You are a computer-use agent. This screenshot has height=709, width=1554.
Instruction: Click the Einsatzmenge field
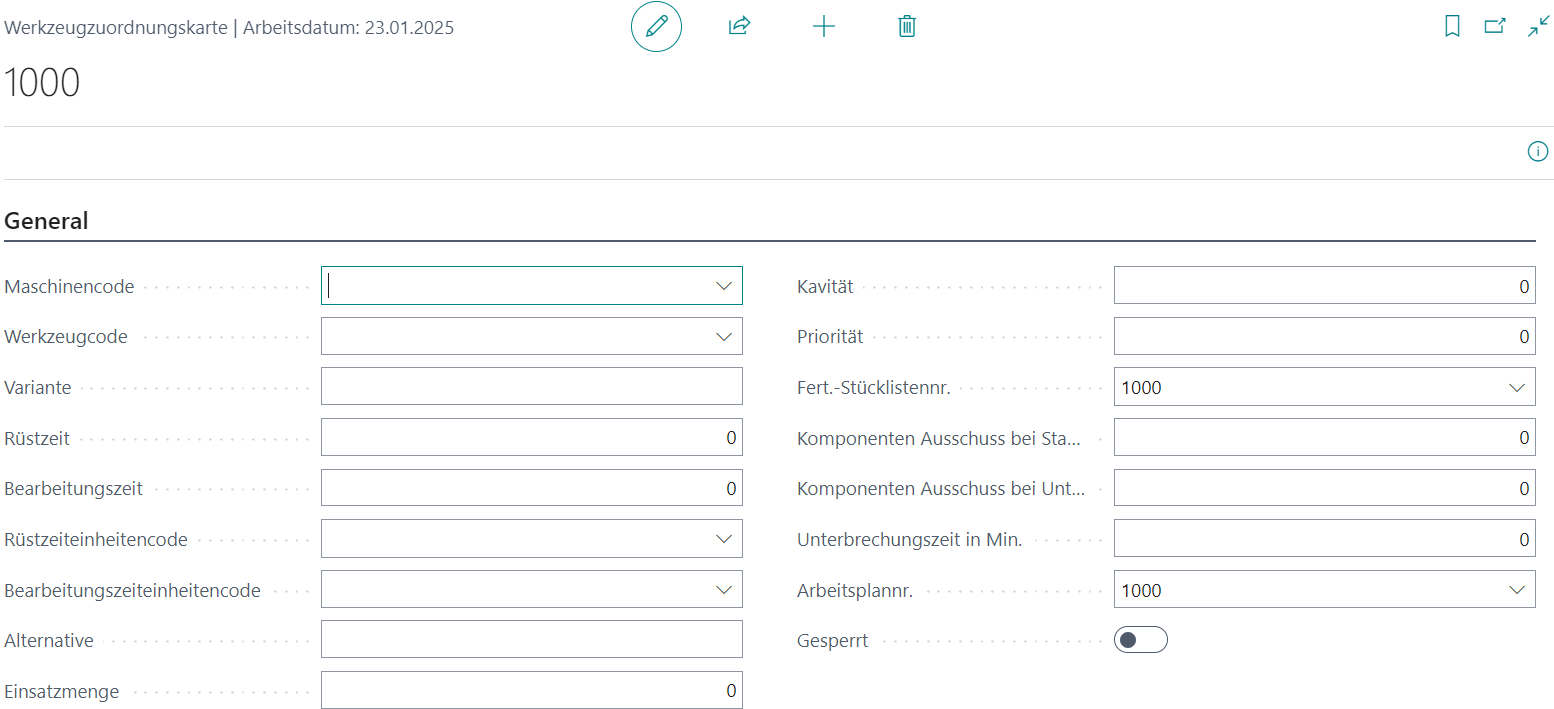(x=531, y=691)
